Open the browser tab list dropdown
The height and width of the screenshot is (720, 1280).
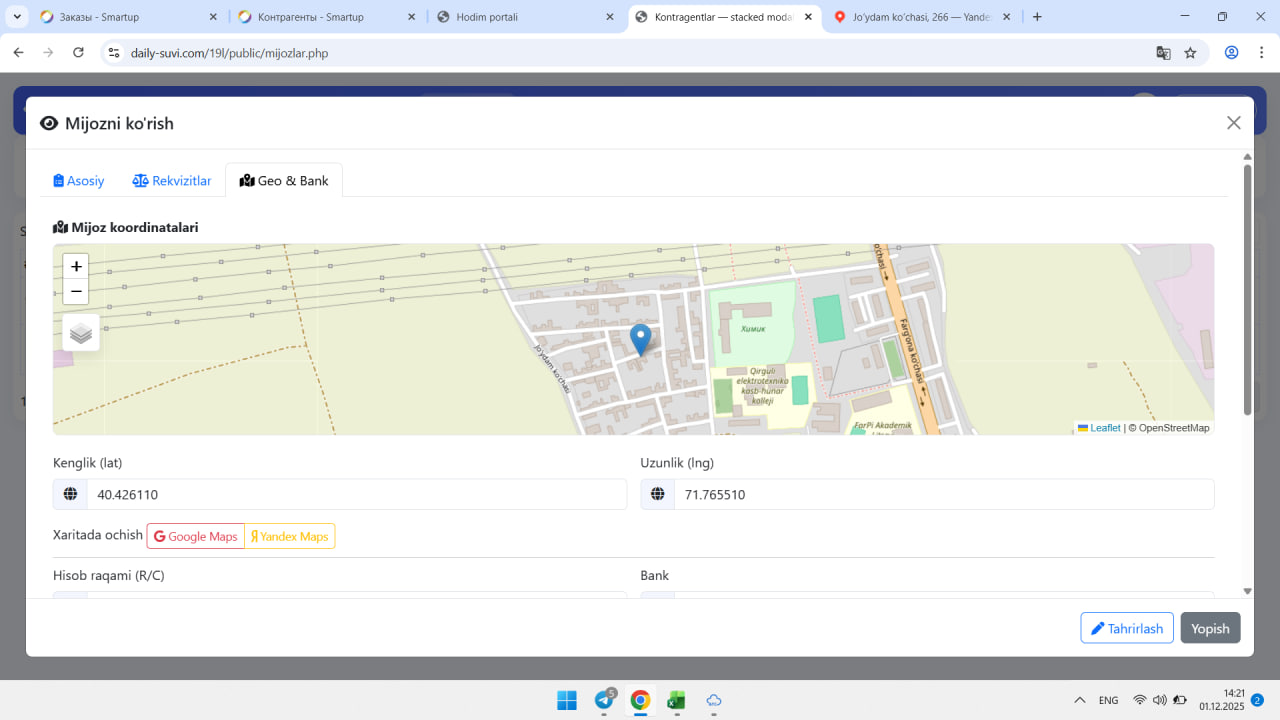18,17
